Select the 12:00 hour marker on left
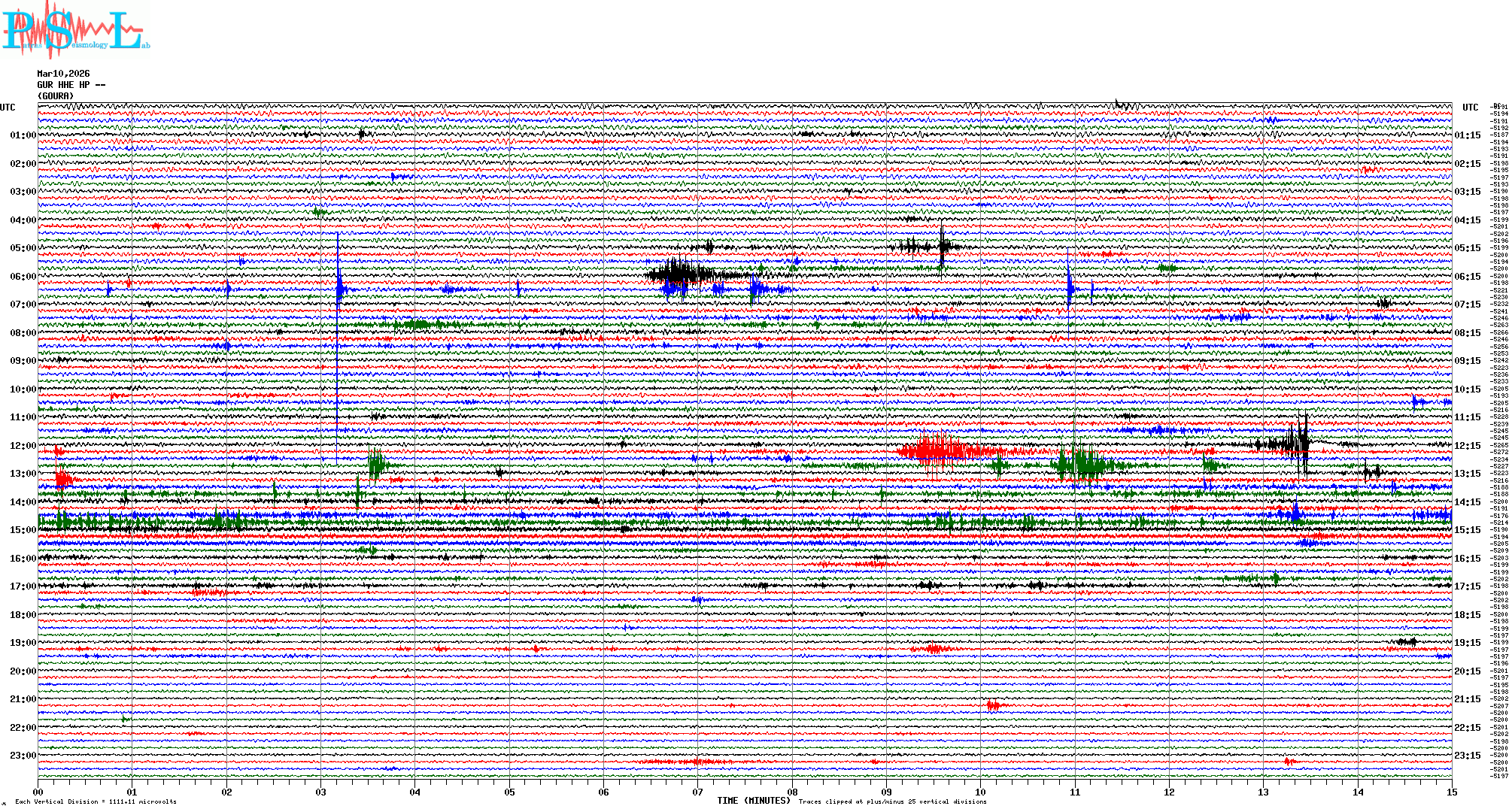The height and width of the screenshot is (812, 1512). pyautogui.click(x=23, y=446)
